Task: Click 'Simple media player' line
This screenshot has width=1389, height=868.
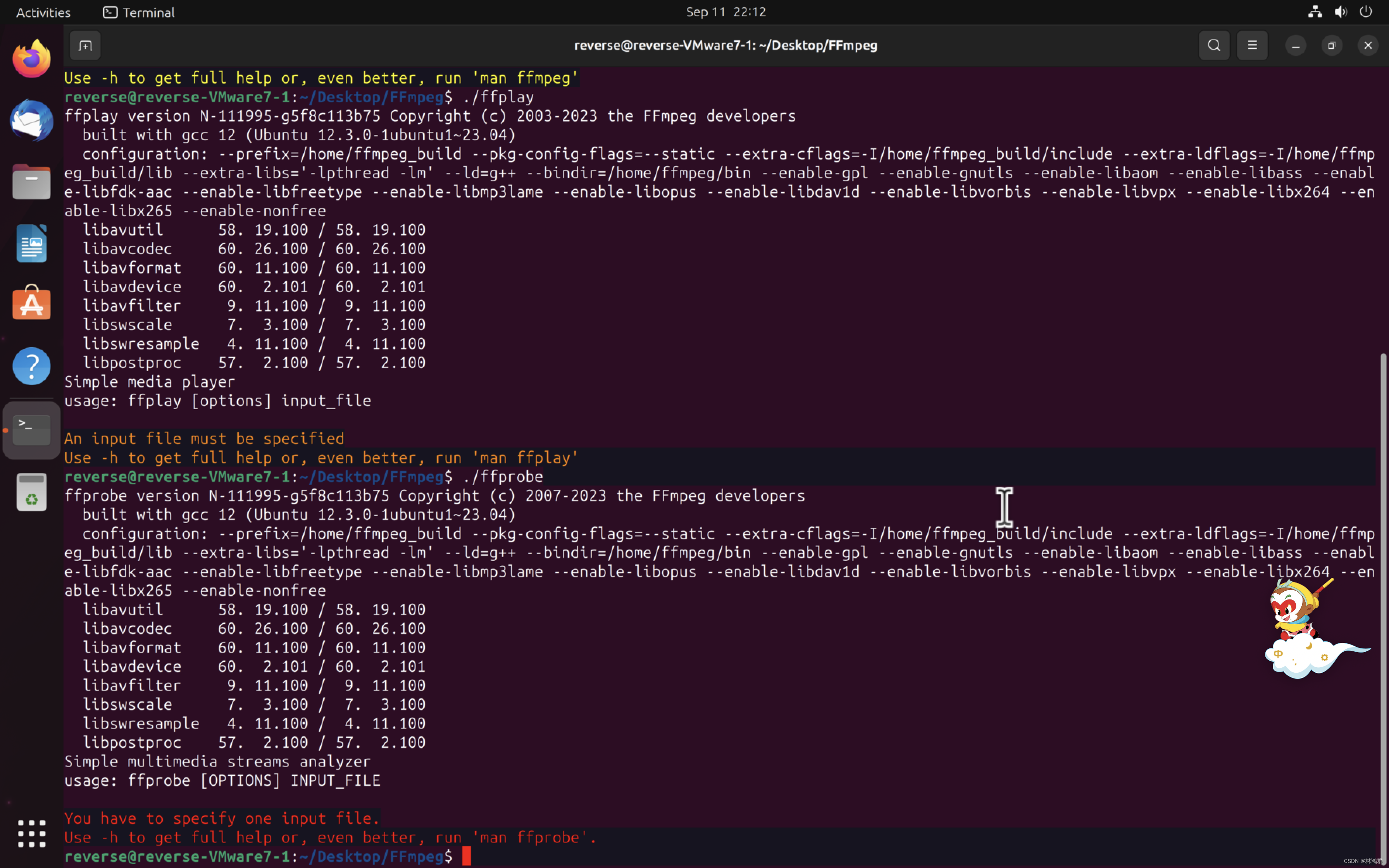Action: tap(150, 382)
